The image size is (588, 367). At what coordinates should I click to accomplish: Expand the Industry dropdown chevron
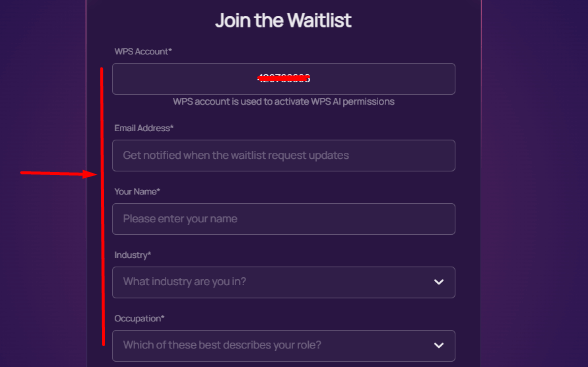click(439, 282)
